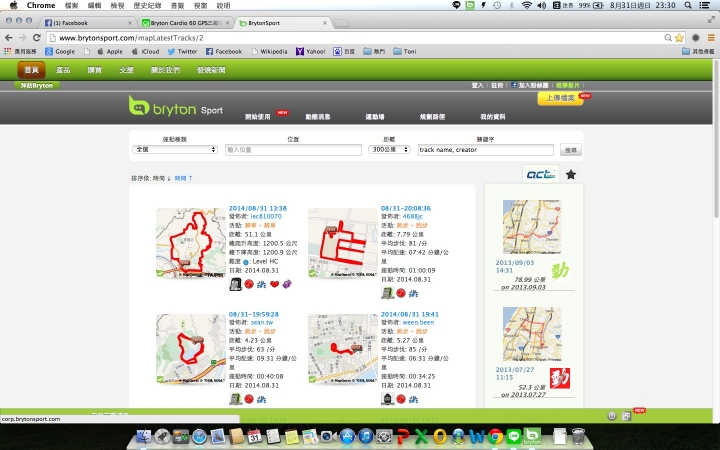Open 我的資料 my data menu

493,117
